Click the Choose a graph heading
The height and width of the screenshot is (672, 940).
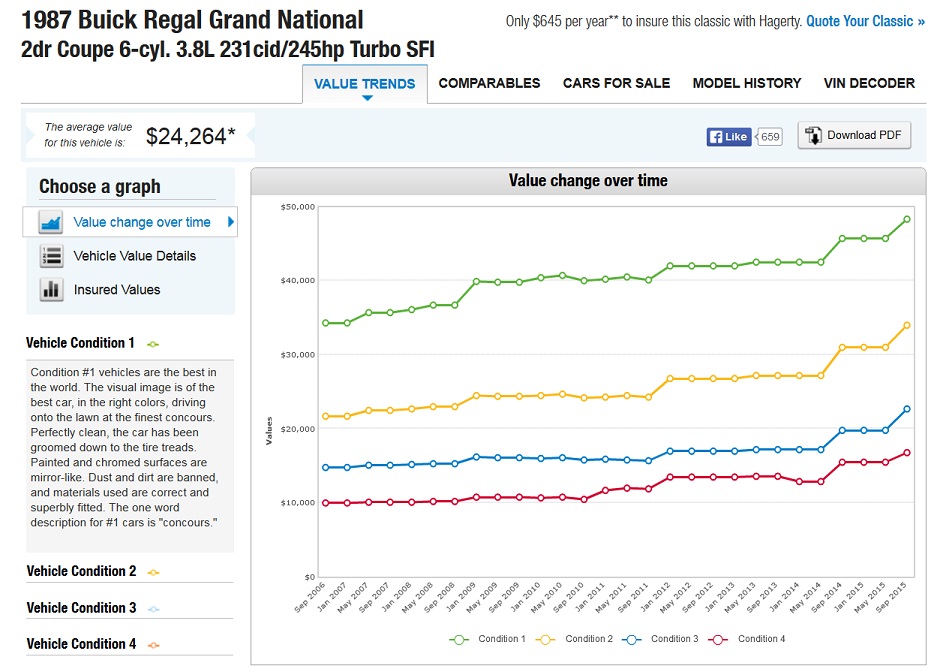[x=100, y=186]
